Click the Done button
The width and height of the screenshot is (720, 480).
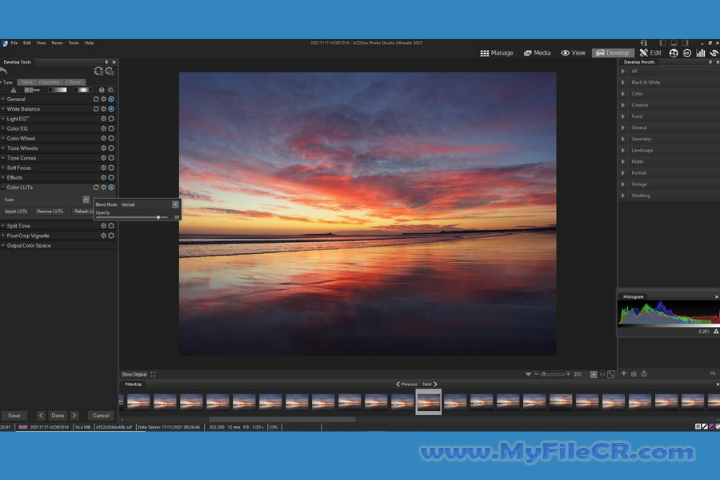tap(58, 416)
